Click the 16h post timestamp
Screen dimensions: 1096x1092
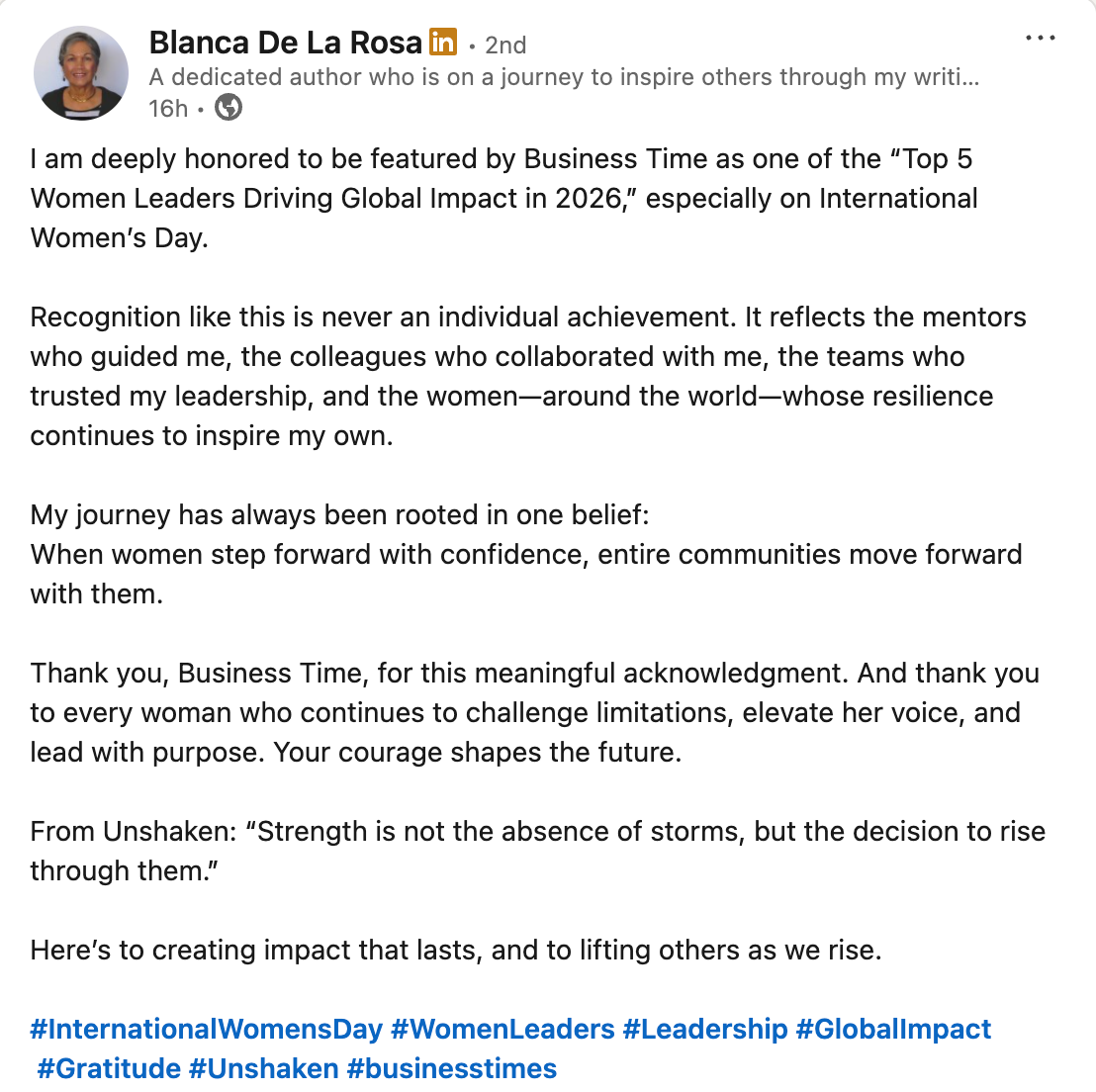167,108
